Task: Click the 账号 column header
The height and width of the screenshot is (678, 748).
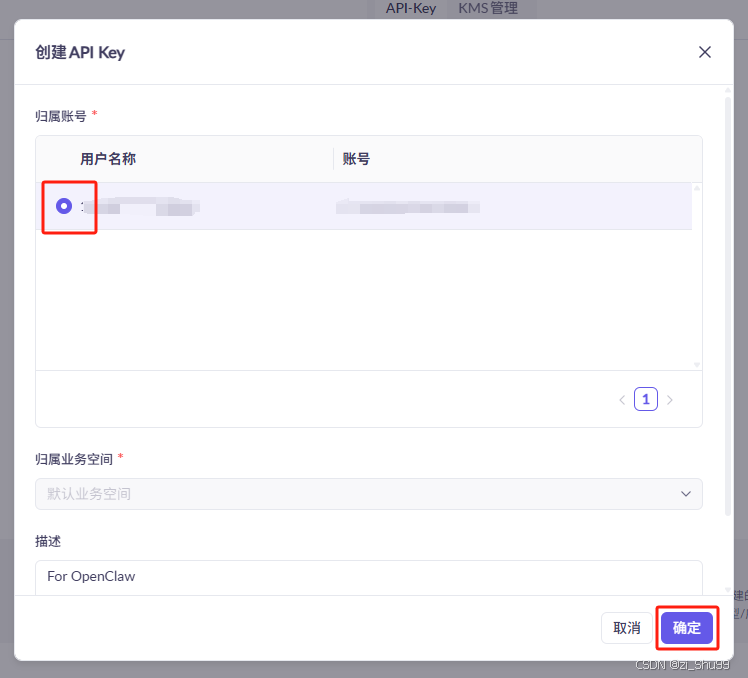Action: point(356,158)
